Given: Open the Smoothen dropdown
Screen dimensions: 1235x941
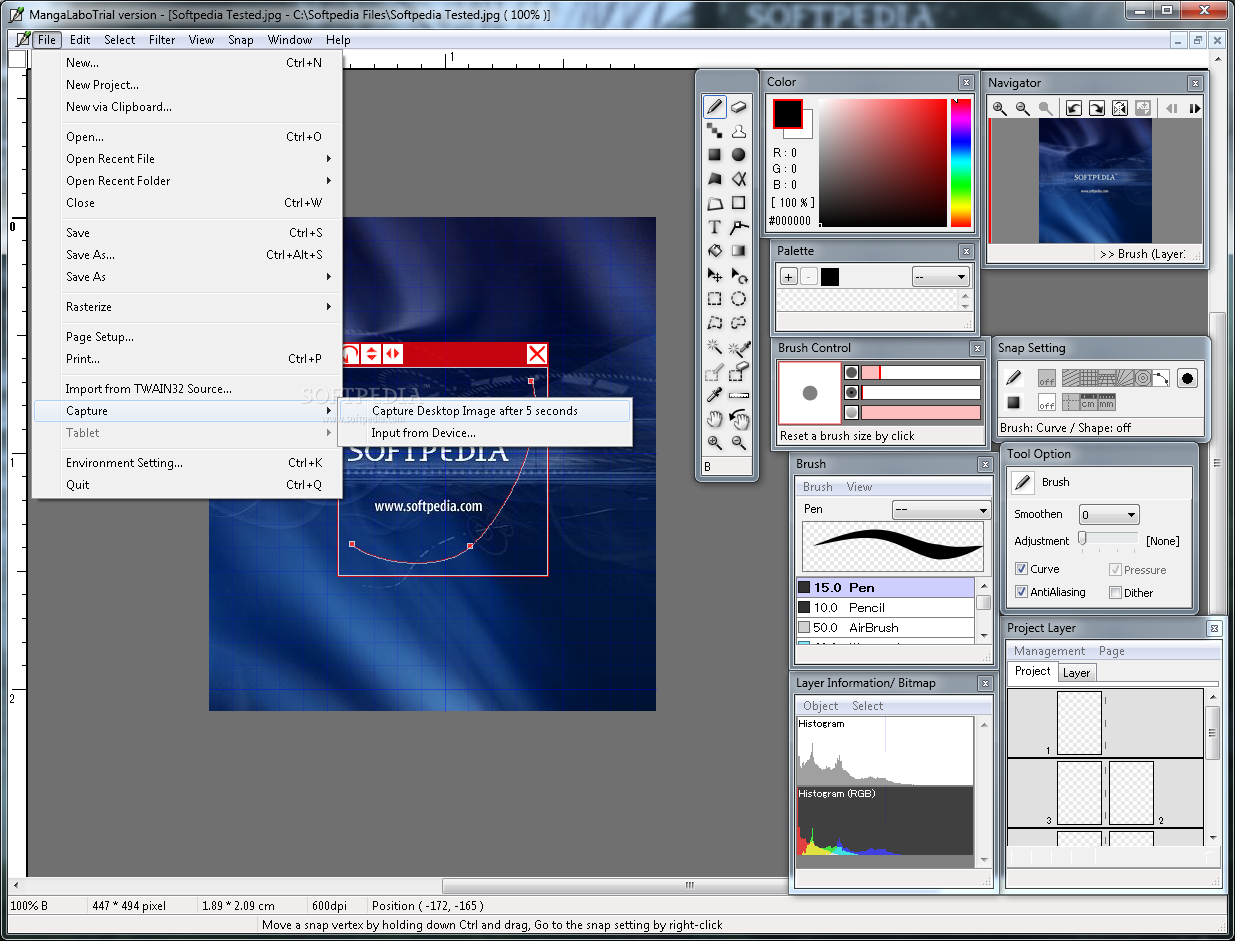Looking at the screenshot, I should tap(1109, 515).
